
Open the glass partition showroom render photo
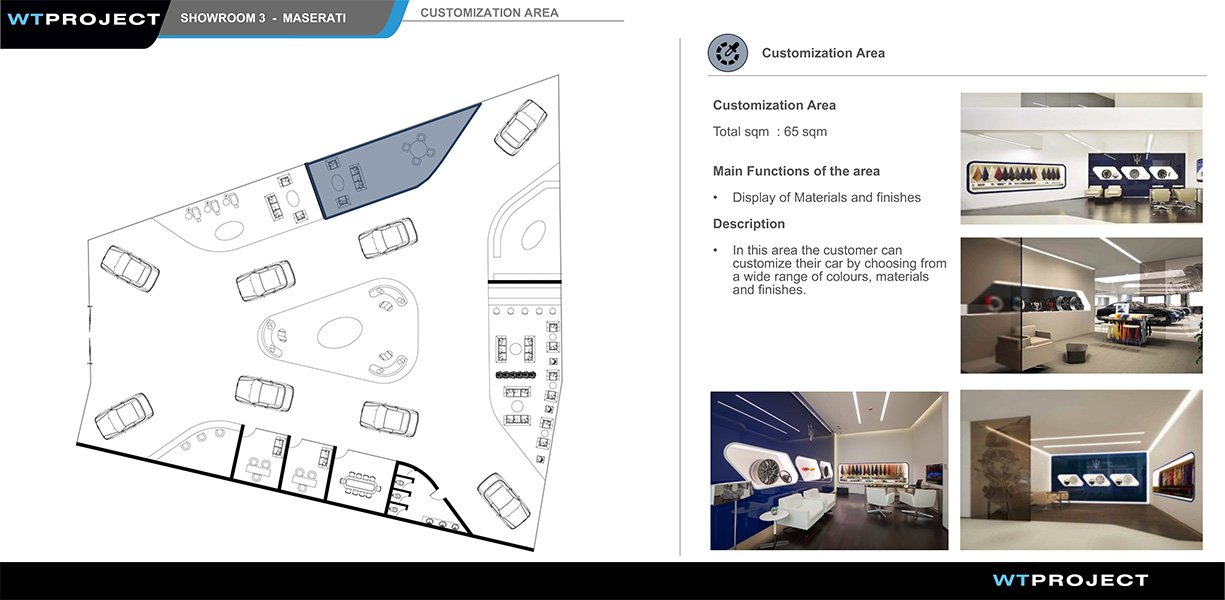coord(1081,305)
